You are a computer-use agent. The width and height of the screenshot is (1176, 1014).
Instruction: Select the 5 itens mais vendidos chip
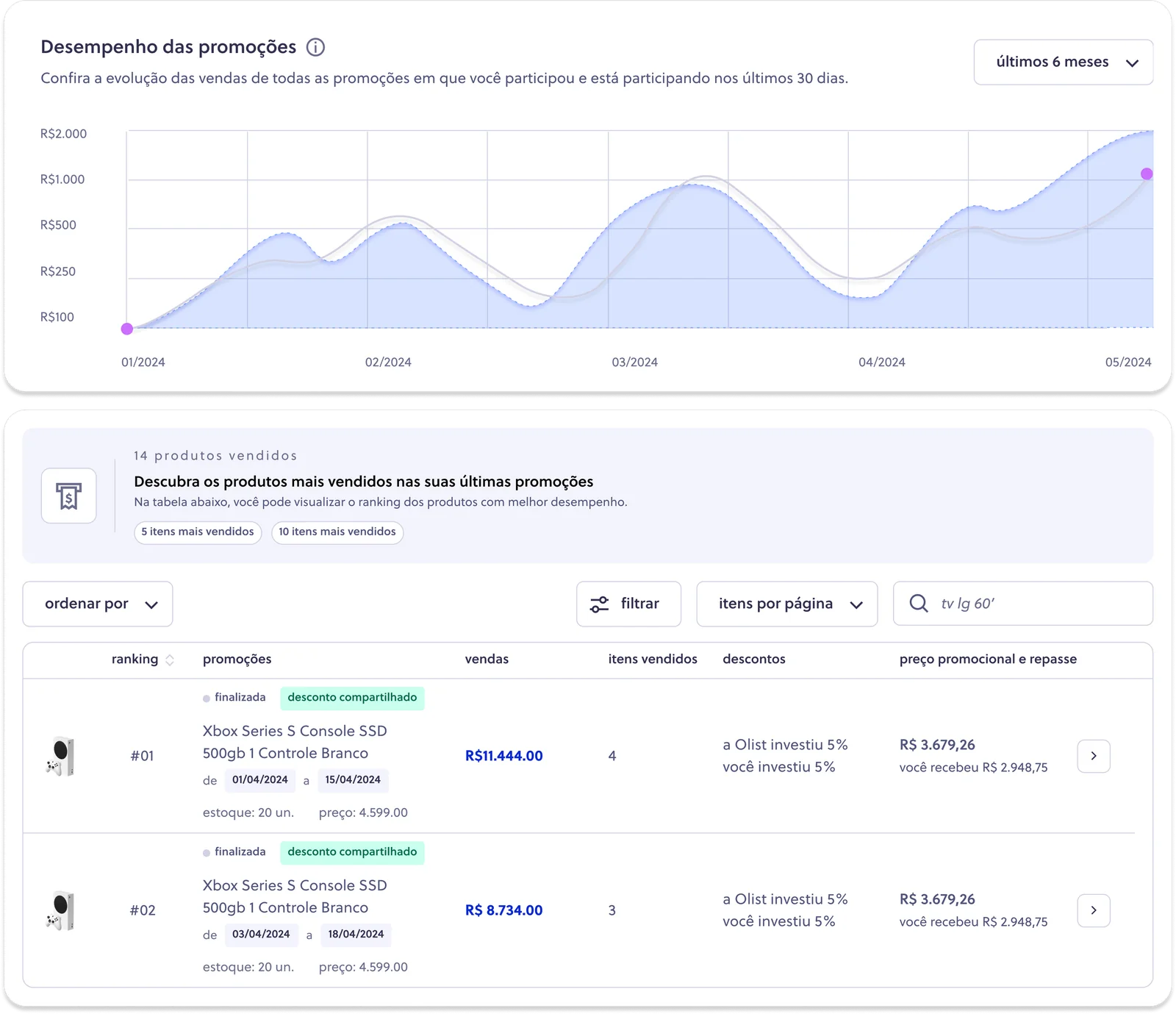pos(198,532)
